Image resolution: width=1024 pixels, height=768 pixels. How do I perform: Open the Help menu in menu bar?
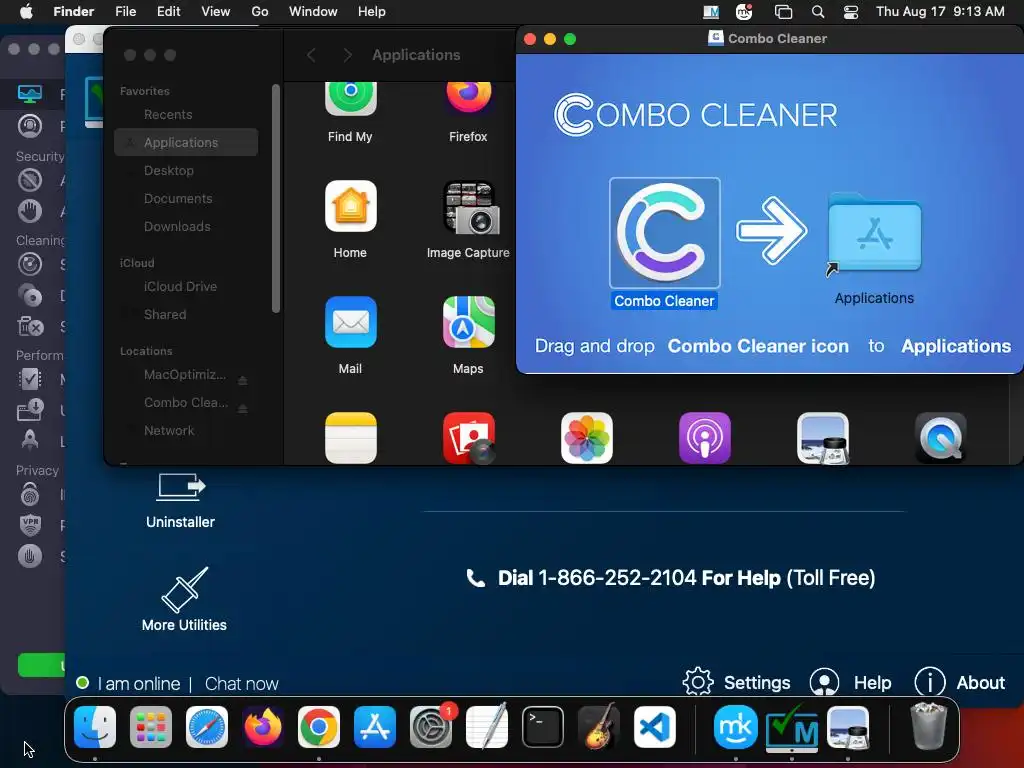coord(372,11)
